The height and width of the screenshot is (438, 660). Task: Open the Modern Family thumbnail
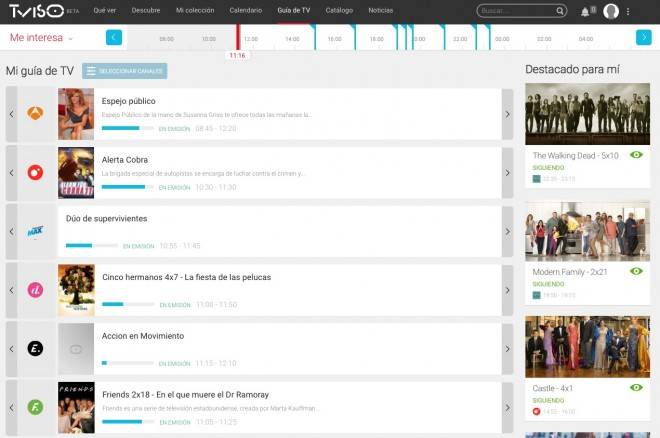click(587, 231)
